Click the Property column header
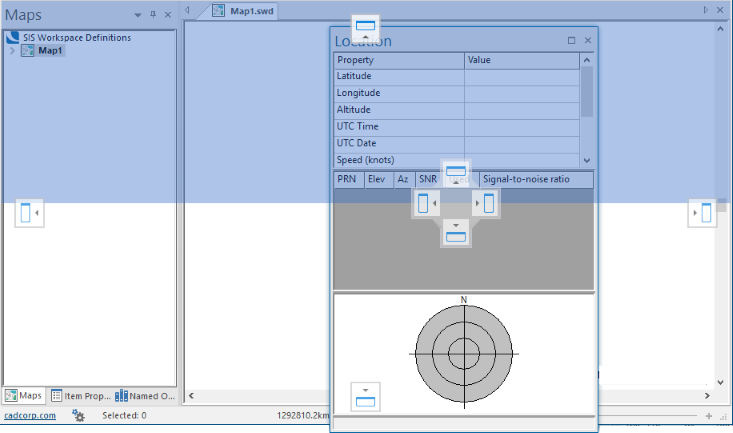 tap(399, 60)
